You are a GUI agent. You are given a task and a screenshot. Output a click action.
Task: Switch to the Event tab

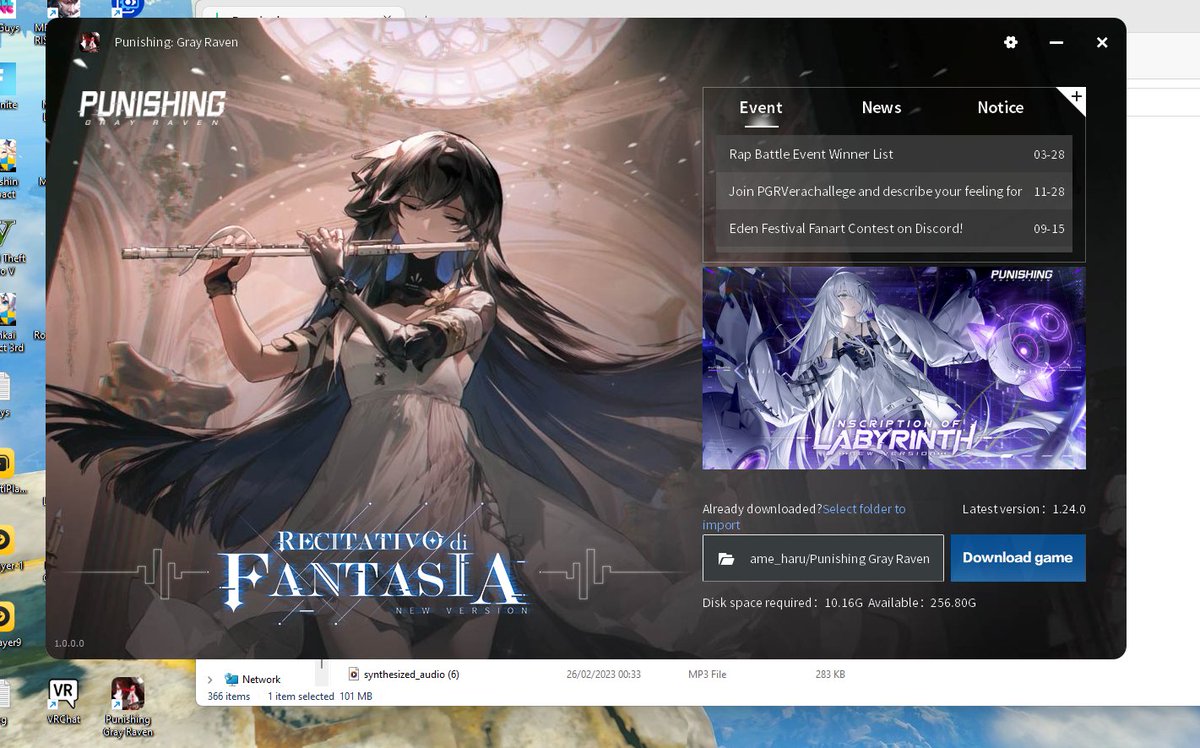click(761, 108)
